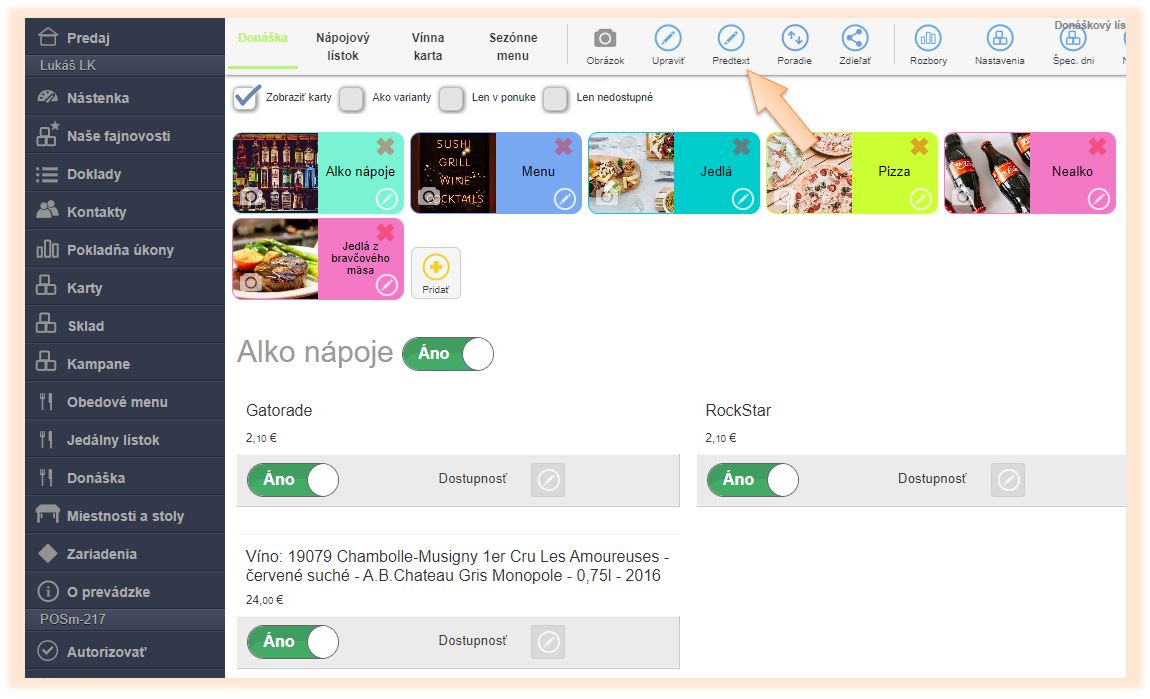Enable the Len v ponuke checkbox
The image size is (1150, 699).
[x=451, y=98]
